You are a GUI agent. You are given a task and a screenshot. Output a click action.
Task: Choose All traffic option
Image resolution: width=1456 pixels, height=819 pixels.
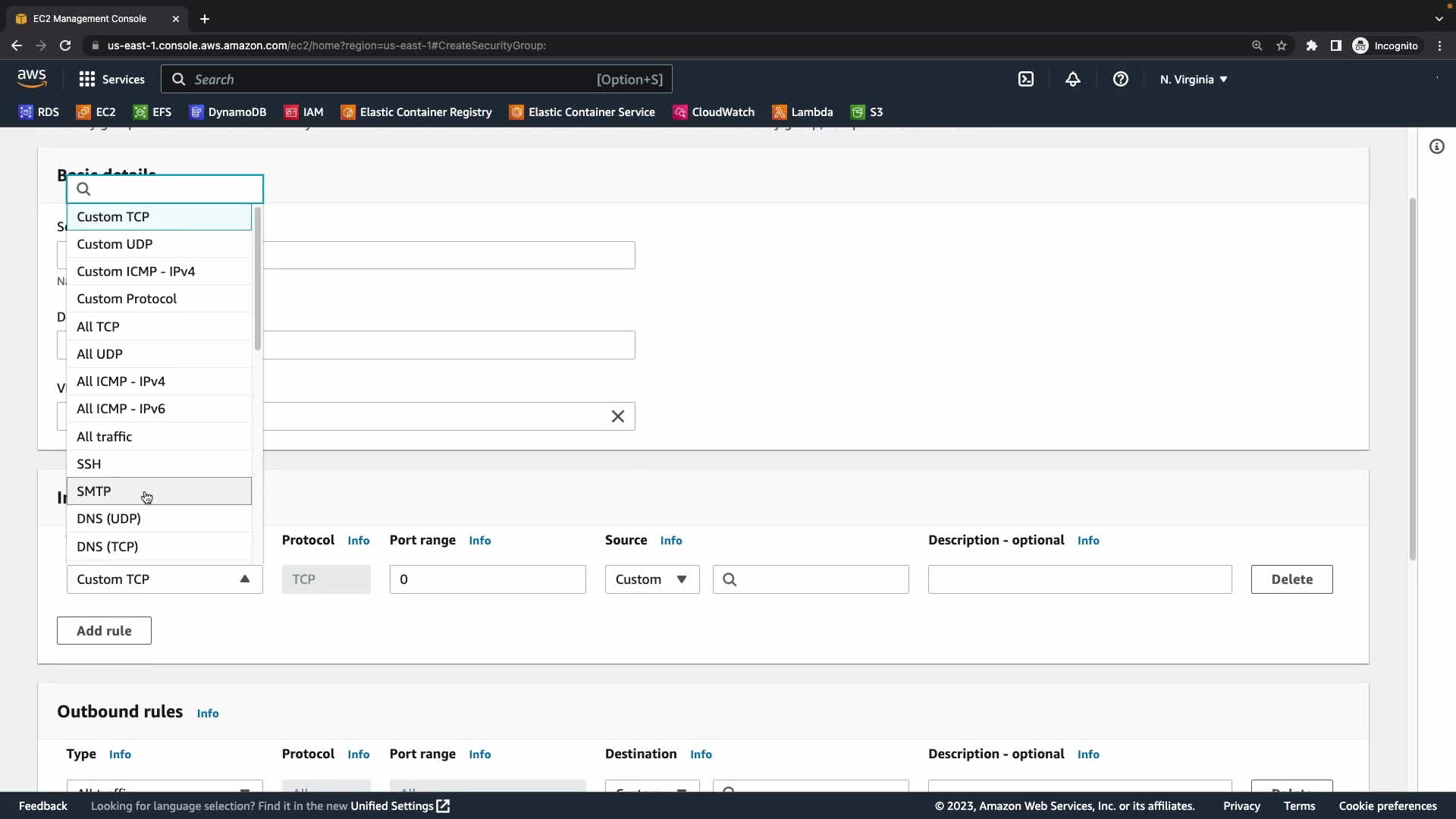tap(105, 437)
